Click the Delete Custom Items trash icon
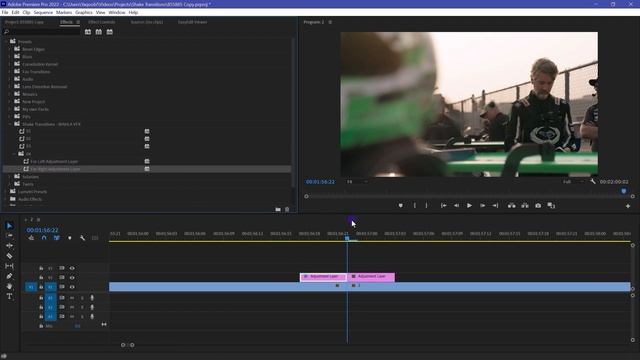The image size is (640, 360). point(287,209)
